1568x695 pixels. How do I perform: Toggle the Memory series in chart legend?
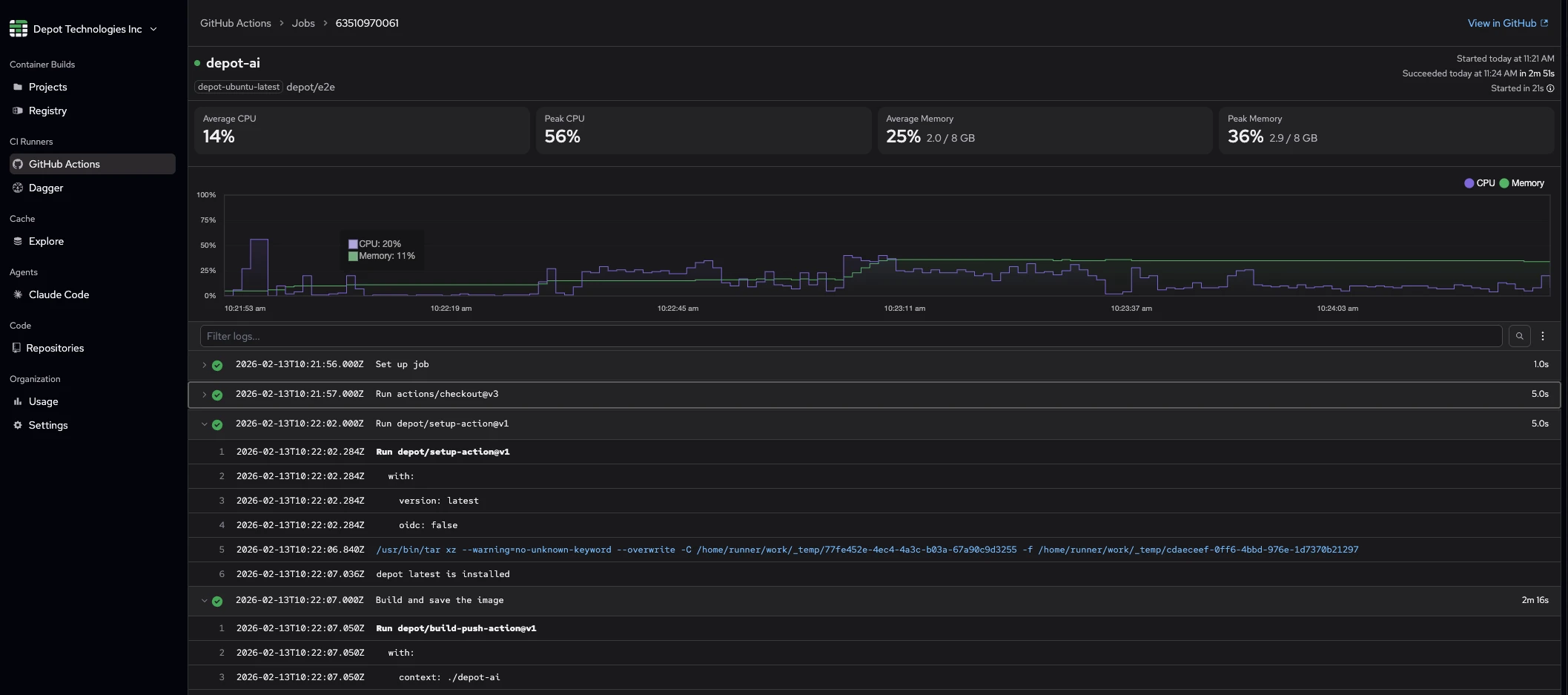[1521, 183]
